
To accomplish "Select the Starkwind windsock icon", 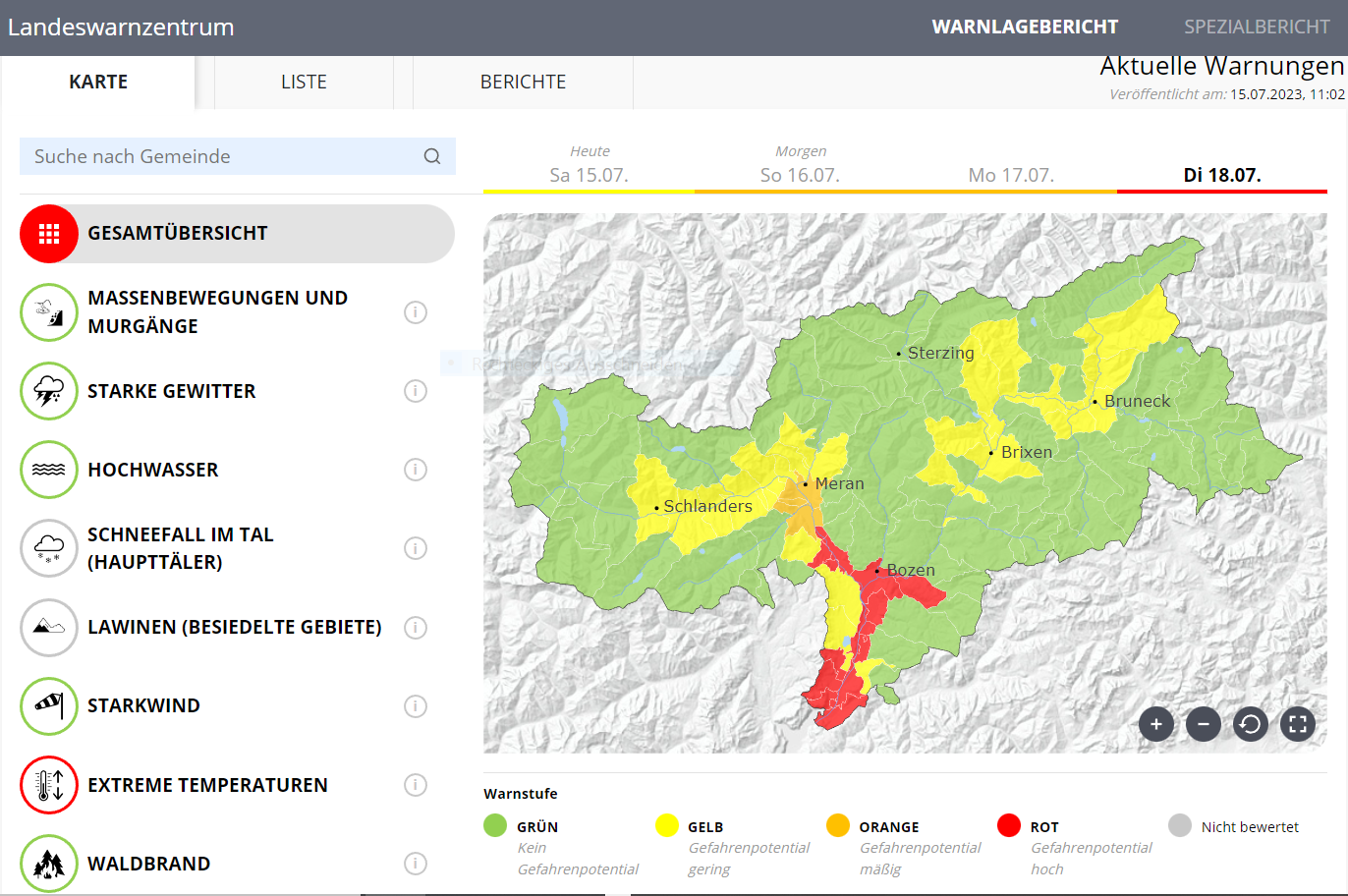I will [x=49, y=705].
